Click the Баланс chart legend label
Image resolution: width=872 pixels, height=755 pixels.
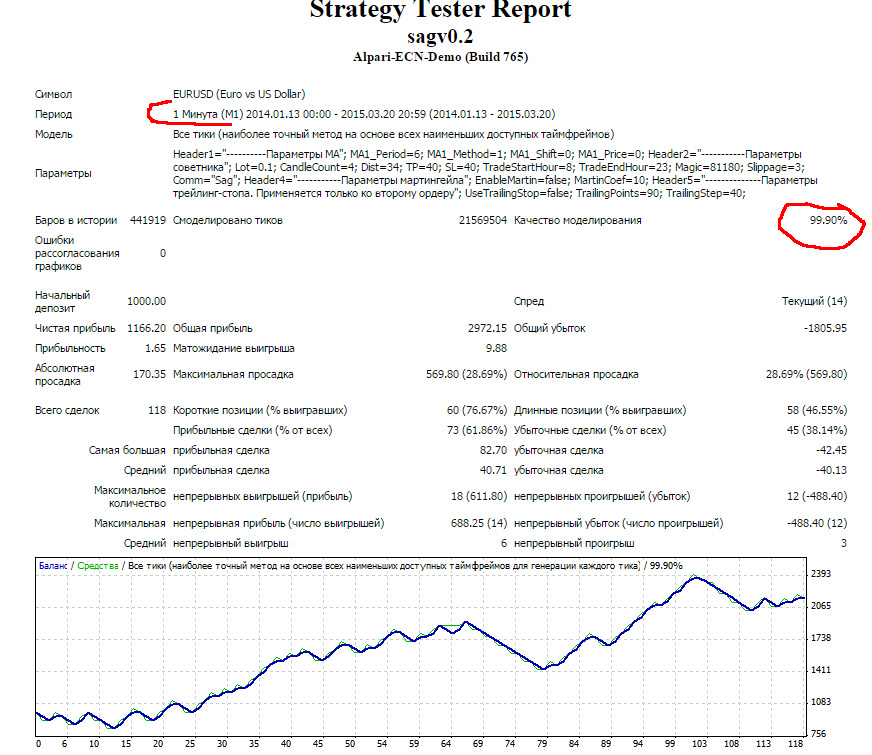coord(53,566)
